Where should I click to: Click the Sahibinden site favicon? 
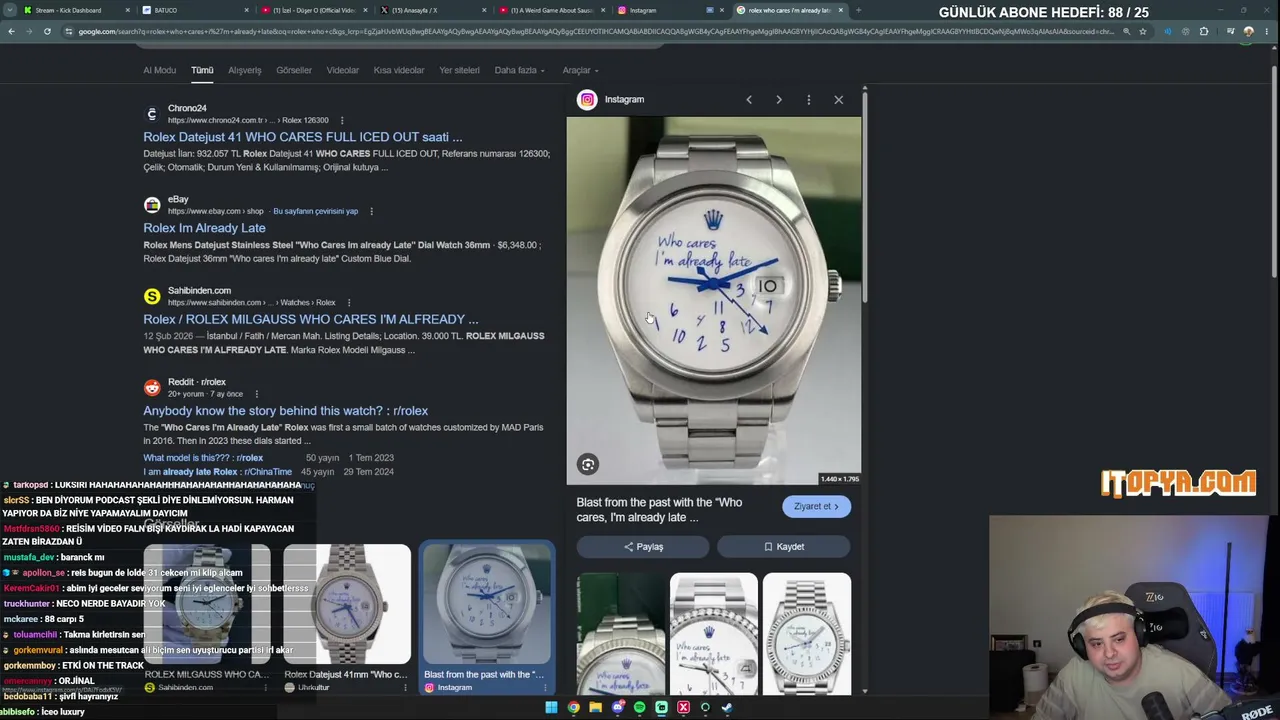[x=152, y=296]
